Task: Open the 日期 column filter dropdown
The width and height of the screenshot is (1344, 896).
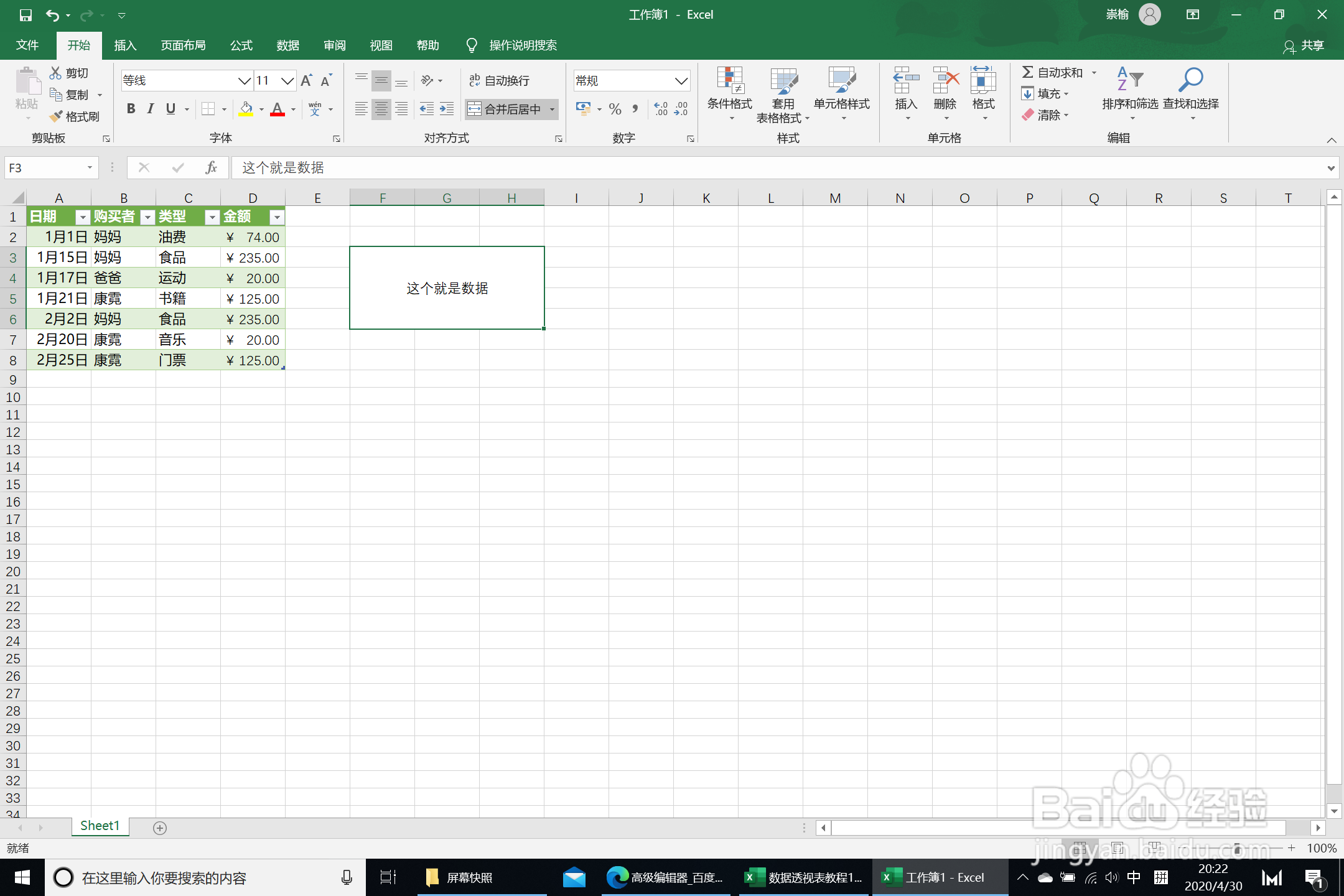Action: [82, 217]
